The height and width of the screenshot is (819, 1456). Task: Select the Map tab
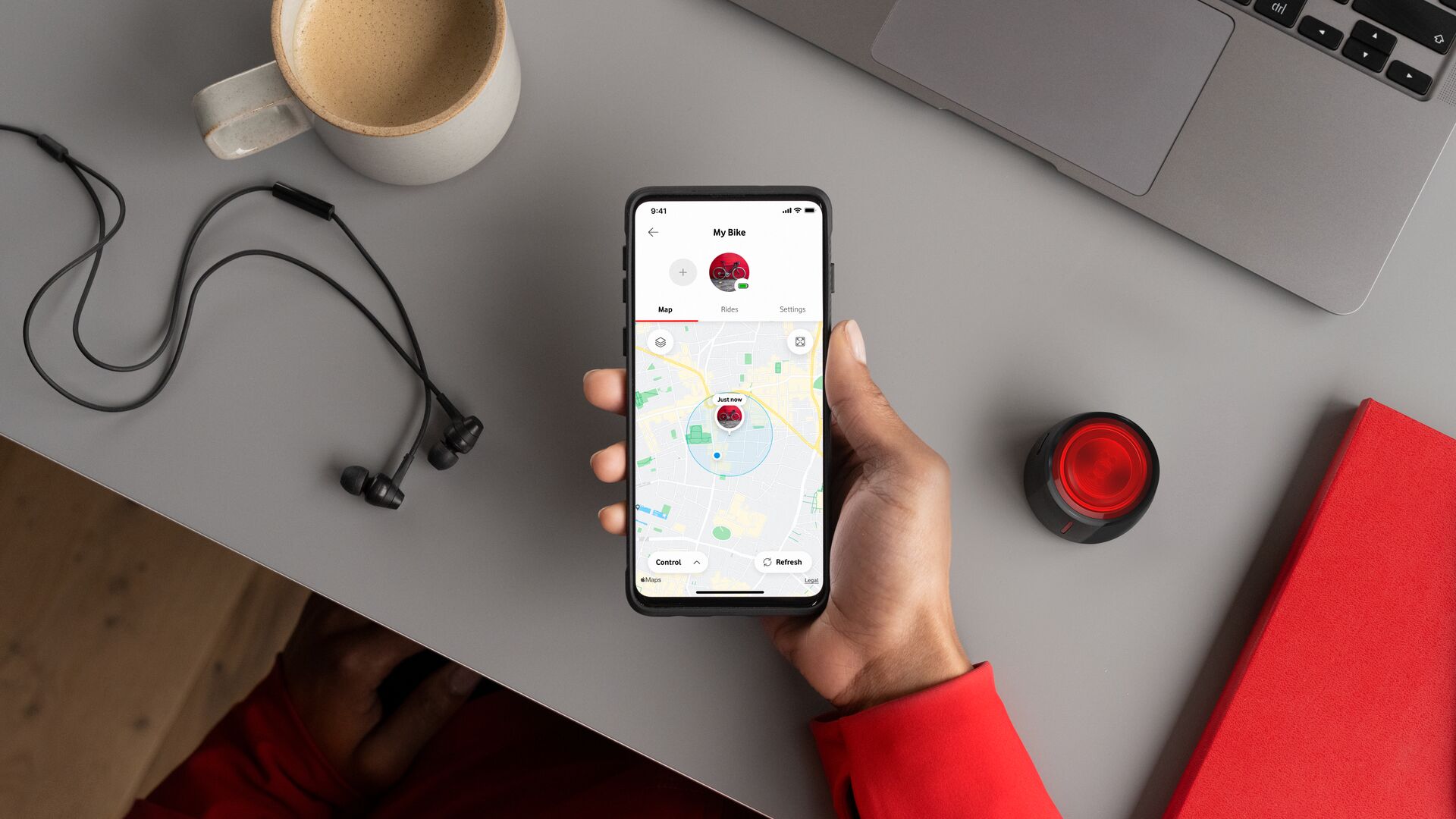click(x=664, y=309)
